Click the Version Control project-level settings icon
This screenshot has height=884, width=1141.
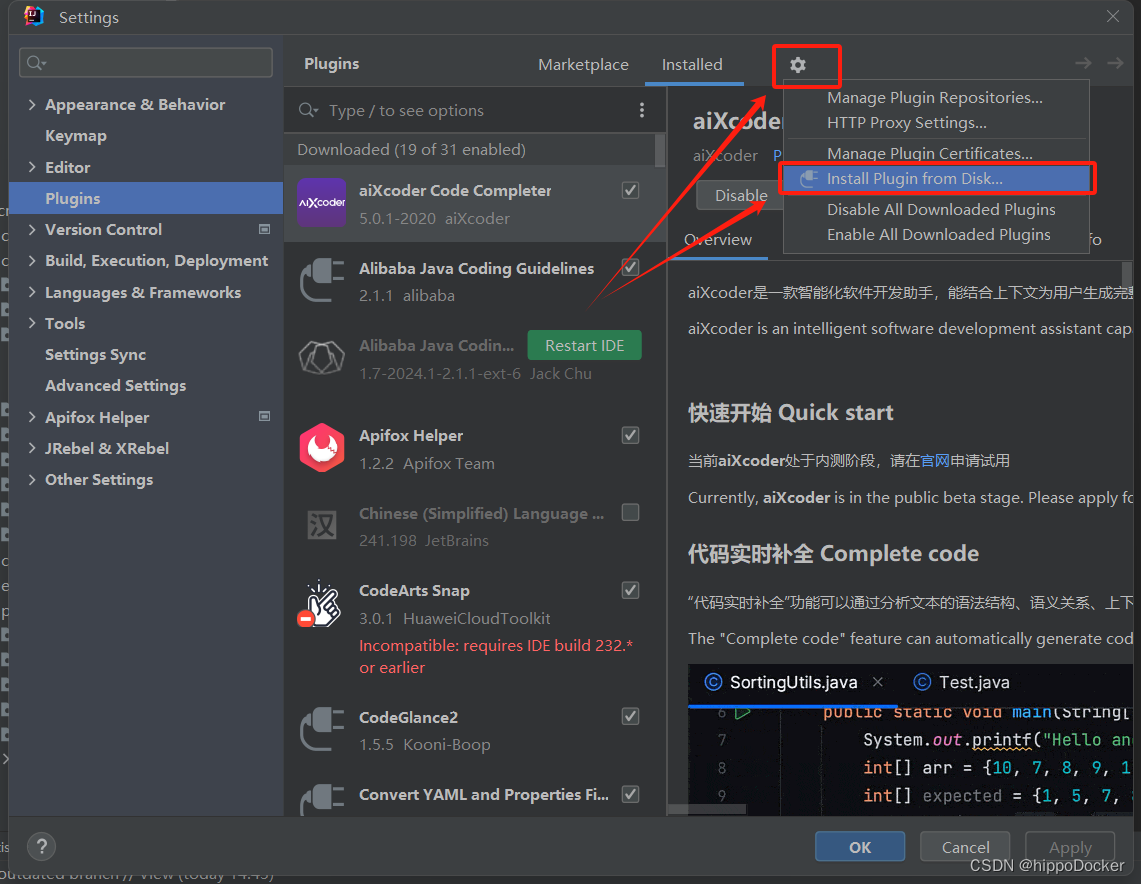click(x=264, y=229)
